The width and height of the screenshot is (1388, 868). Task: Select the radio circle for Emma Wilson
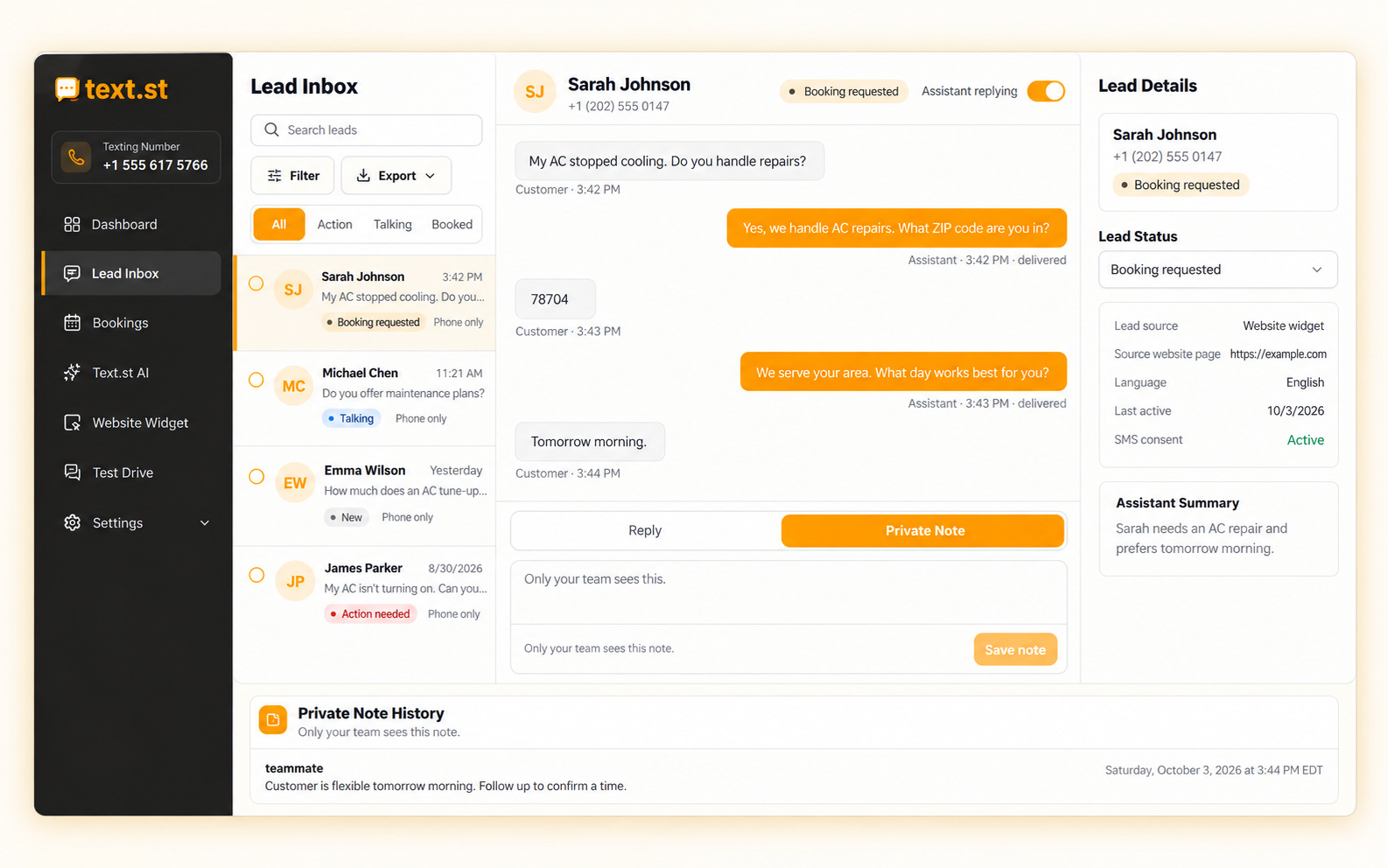256,477
